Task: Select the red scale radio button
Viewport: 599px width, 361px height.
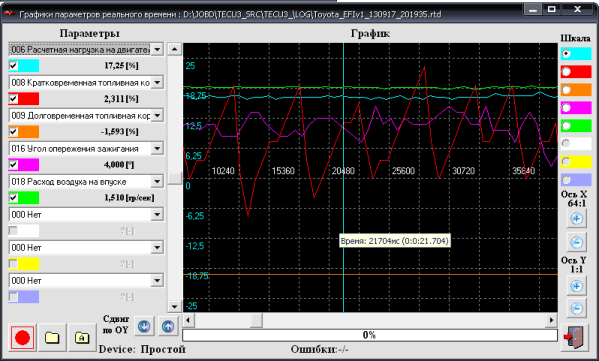Action: click(x=566, y=71)
